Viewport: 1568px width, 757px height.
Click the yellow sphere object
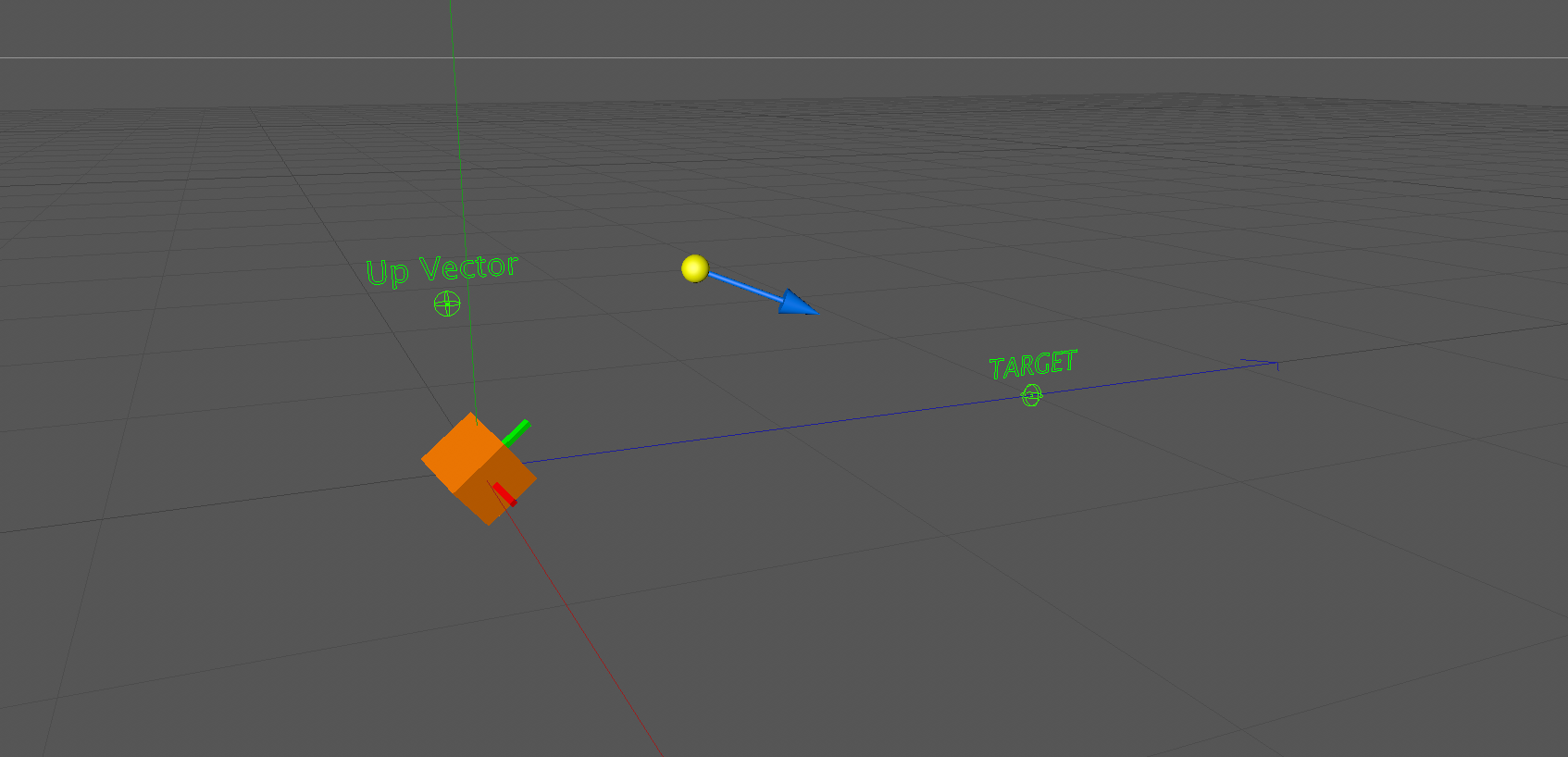pos(694,268)
